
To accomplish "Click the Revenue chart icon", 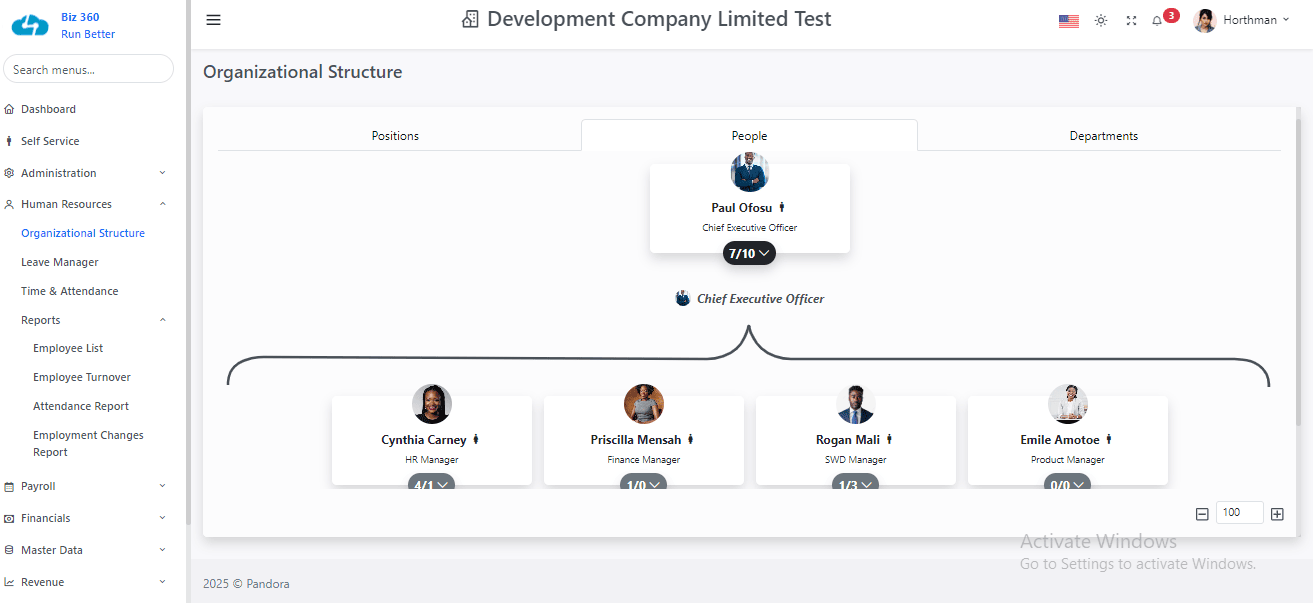I will tap(10, 582).
